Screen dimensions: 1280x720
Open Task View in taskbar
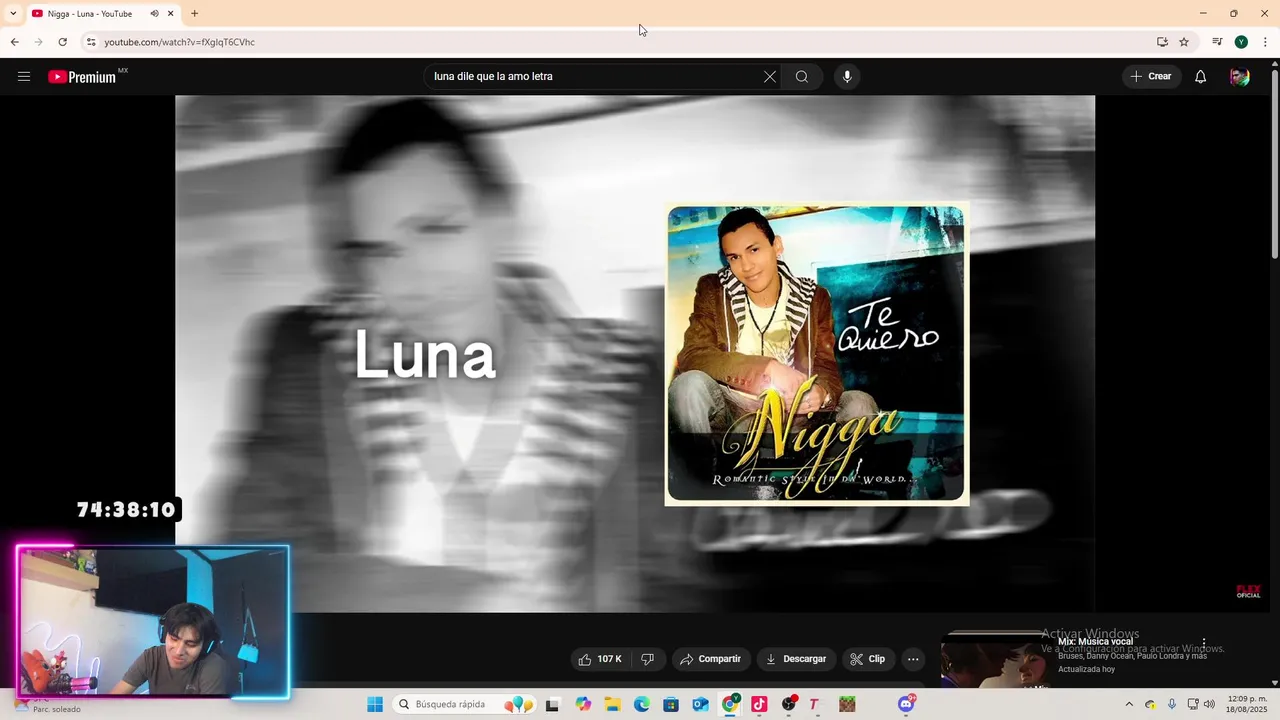point(552,704)
